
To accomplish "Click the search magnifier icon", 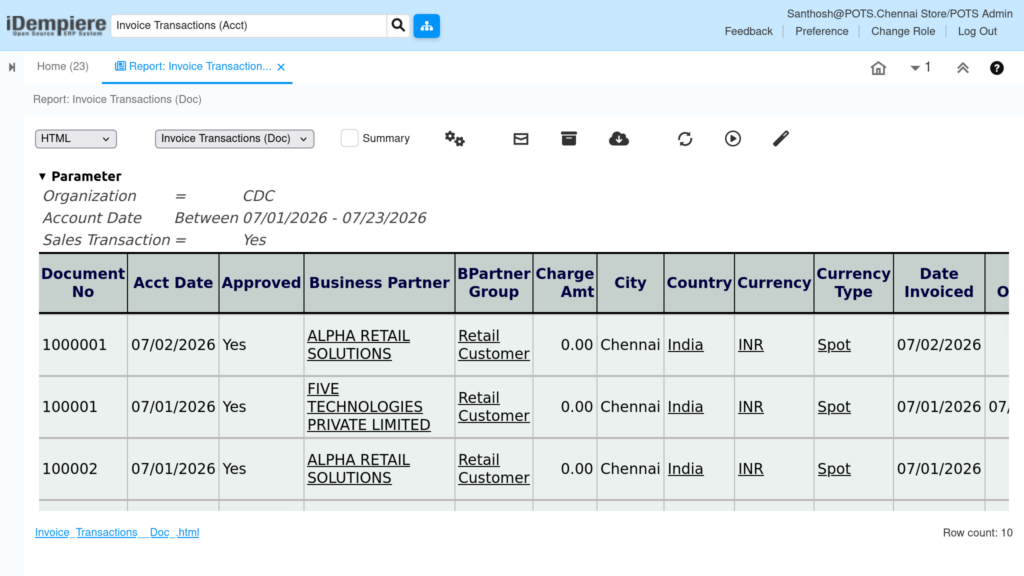I will (x=398, y=25).
